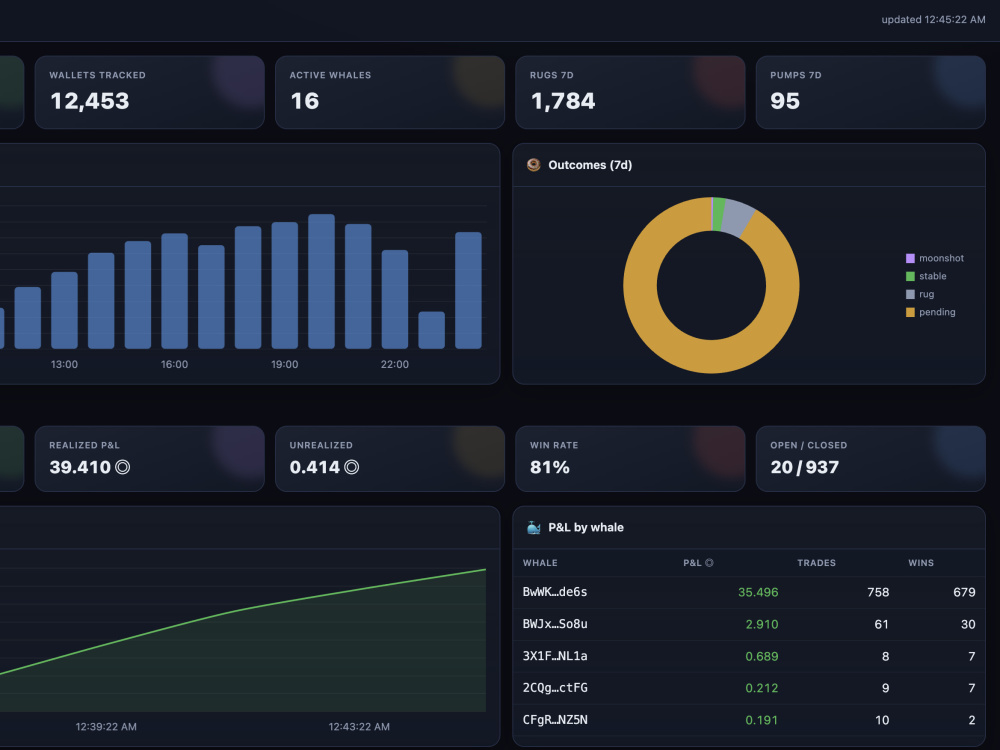The width and height of the screenshot is (1000, 750).
Task: Click the 12:43:22 AM axis label
Action: (359, 726)
